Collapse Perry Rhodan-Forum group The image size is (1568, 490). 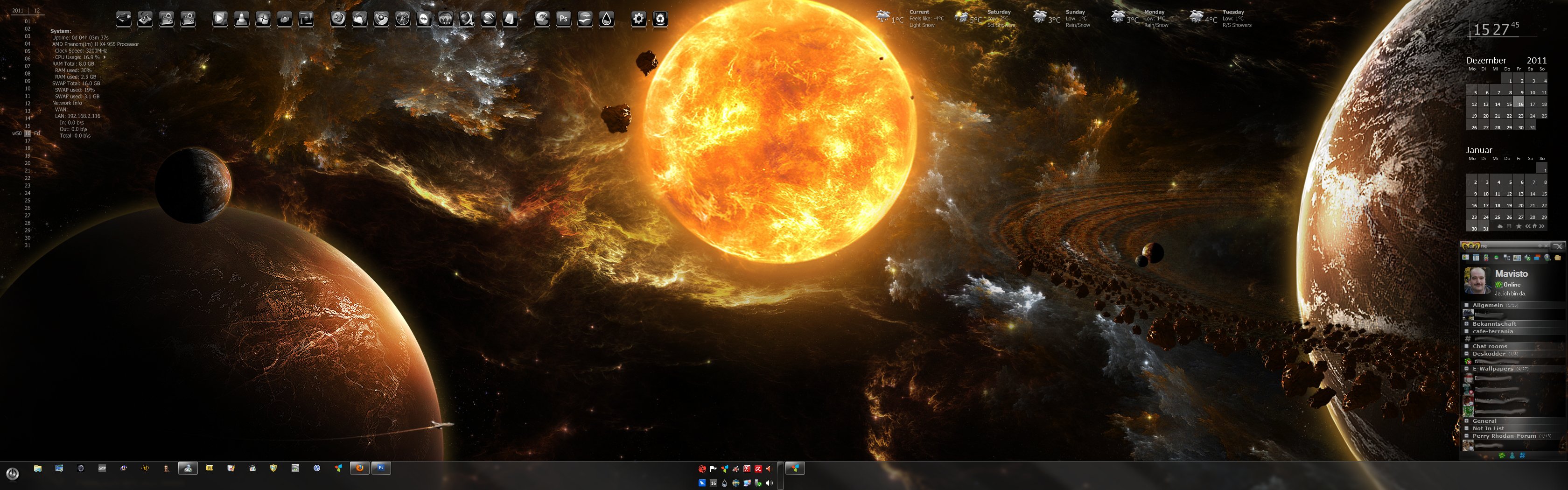1467,436
